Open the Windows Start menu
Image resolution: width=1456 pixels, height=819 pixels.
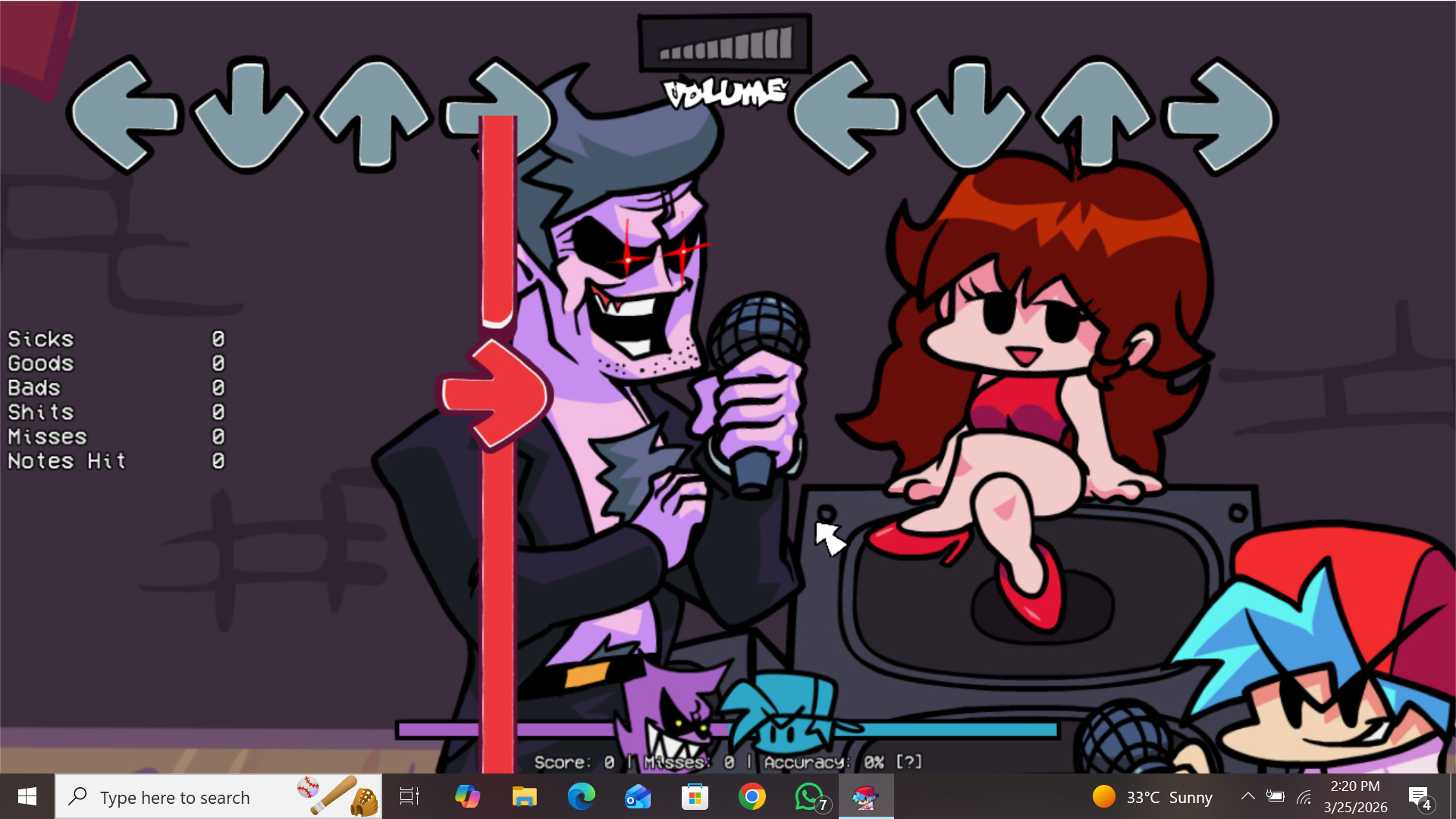27,796
